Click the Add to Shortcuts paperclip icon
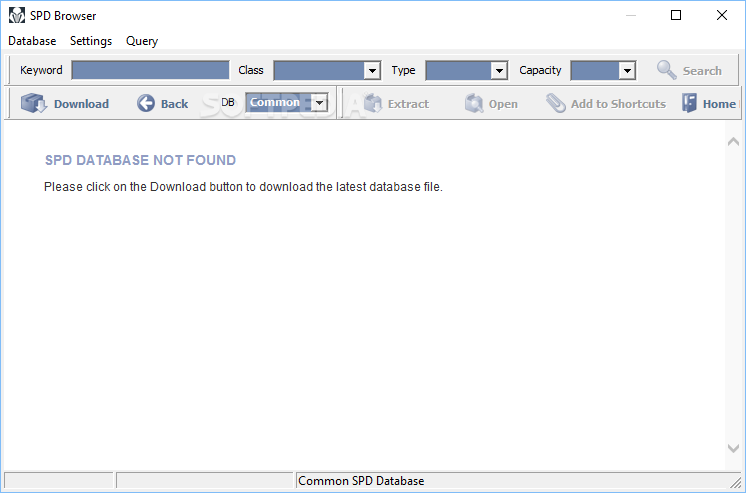 coord(555,103)
